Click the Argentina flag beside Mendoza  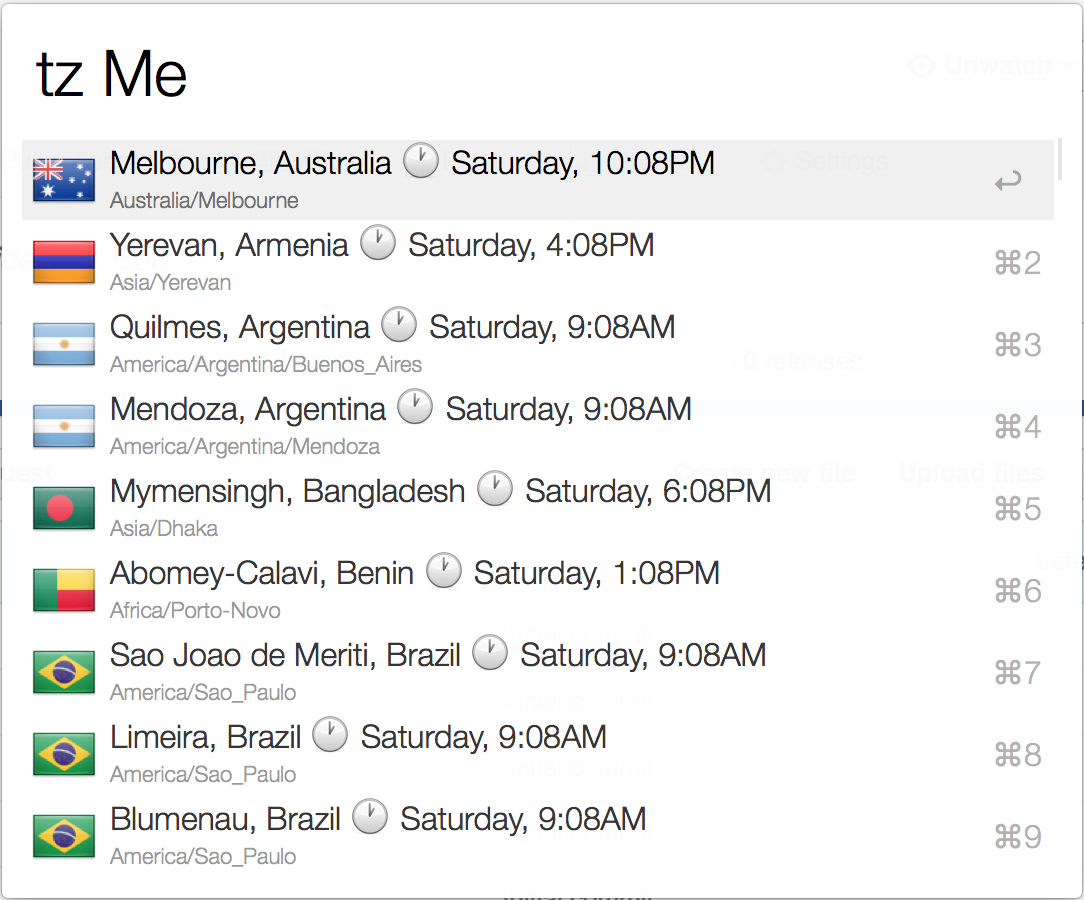point(64,426)
